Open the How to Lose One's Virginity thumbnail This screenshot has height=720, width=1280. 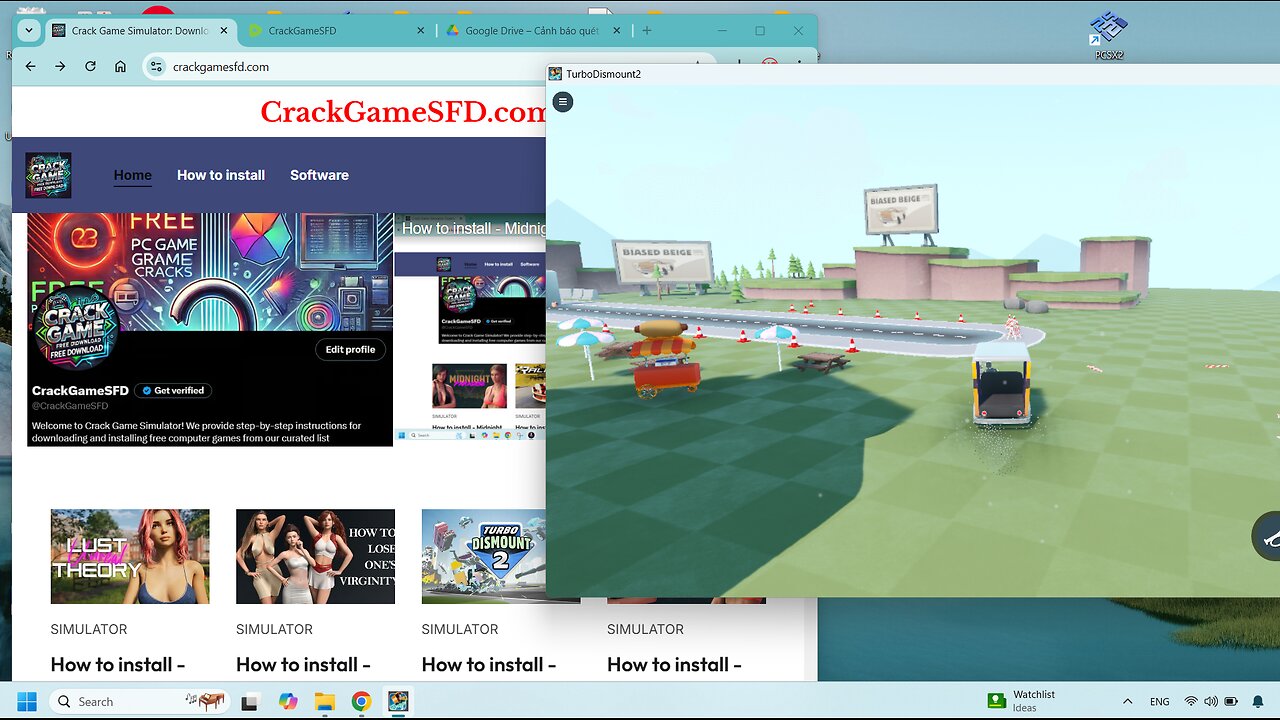[x=315, y=556]
